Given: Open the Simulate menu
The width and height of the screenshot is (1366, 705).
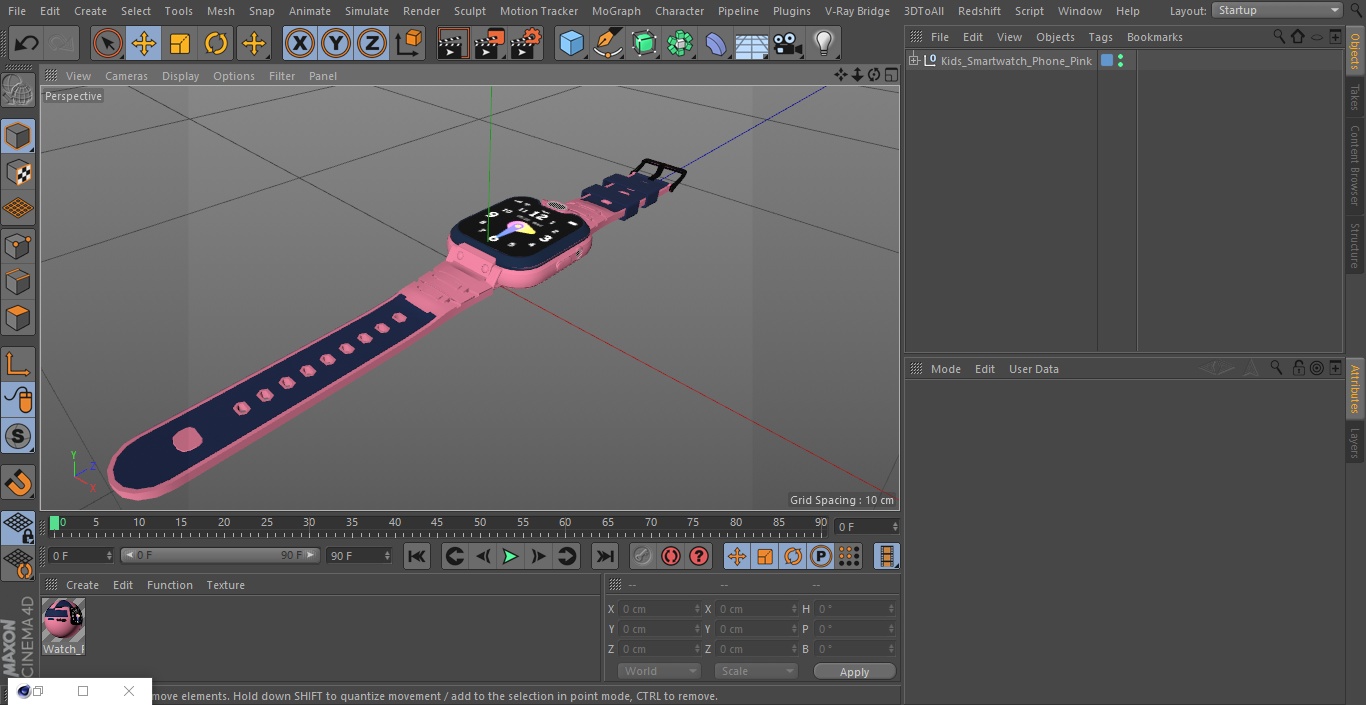Looking at the screenshot, I should click(x=367, y=11).
